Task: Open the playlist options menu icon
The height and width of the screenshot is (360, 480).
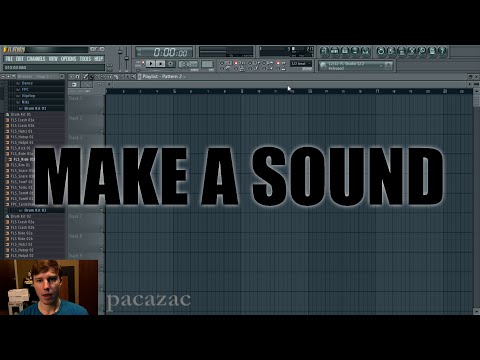Action: coord(71,77)
